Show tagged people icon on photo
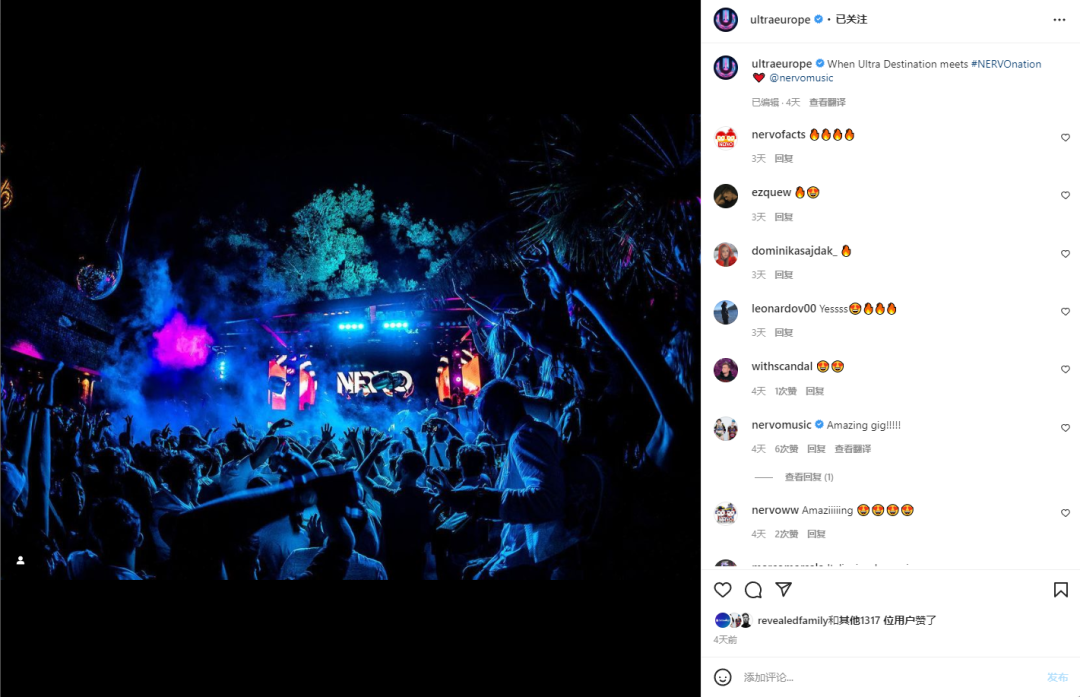This screenshot has width=1080, height=697. tap(21, 560)
